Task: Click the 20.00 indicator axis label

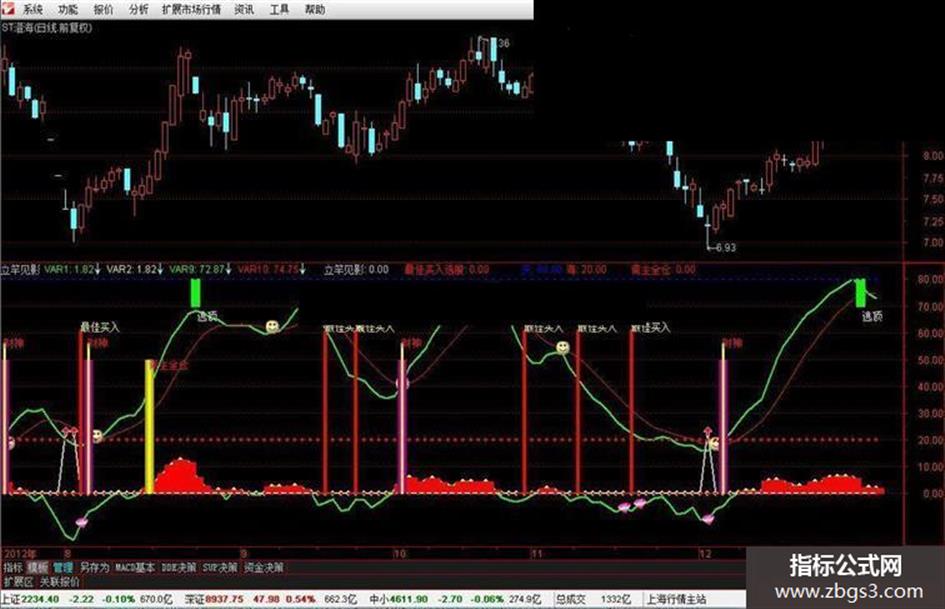Action: (930, 440)
